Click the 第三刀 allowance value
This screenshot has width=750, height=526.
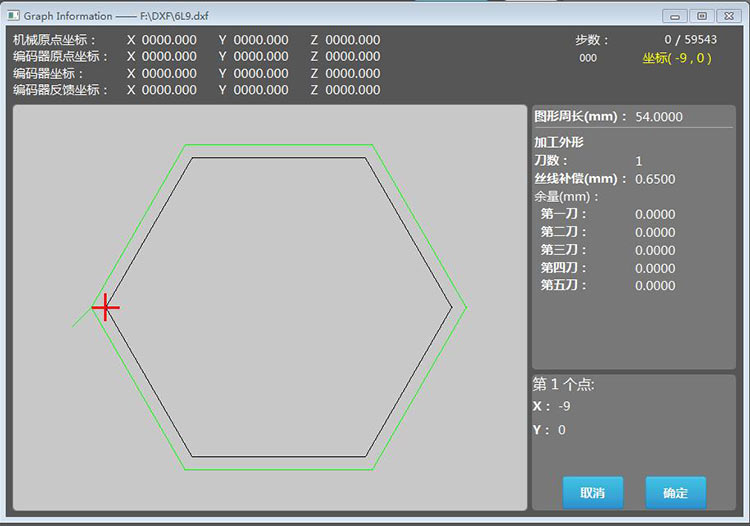655,250
